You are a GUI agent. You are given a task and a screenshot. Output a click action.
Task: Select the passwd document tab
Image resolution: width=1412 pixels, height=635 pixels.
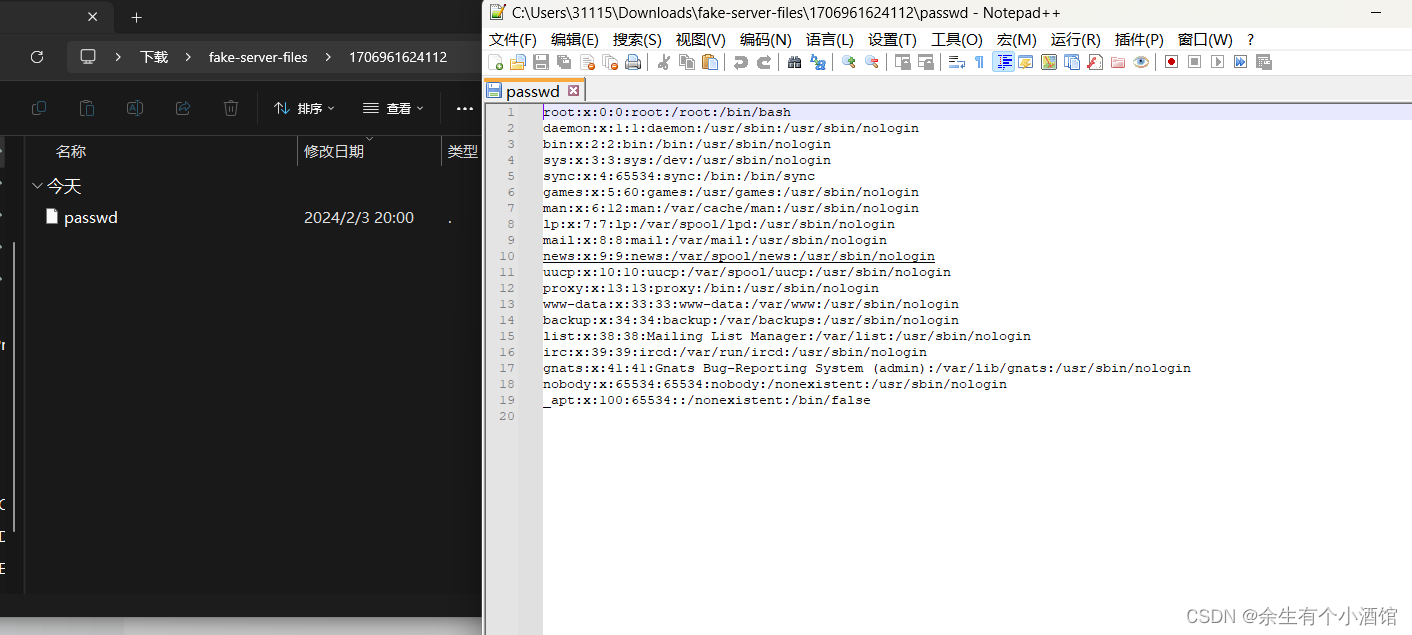[533, 91]
